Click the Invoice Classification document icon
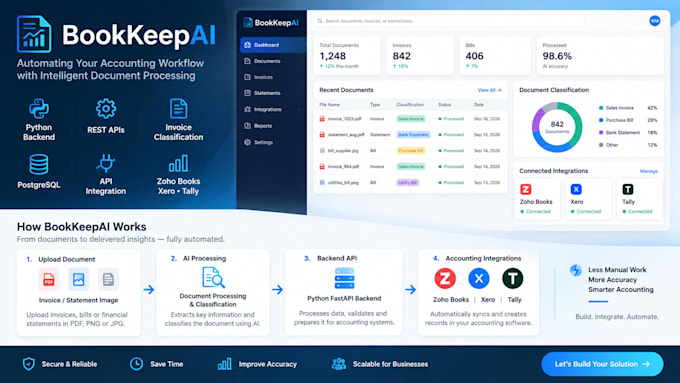This screenshot has height=383, width=680. click(x=178, y=108)
